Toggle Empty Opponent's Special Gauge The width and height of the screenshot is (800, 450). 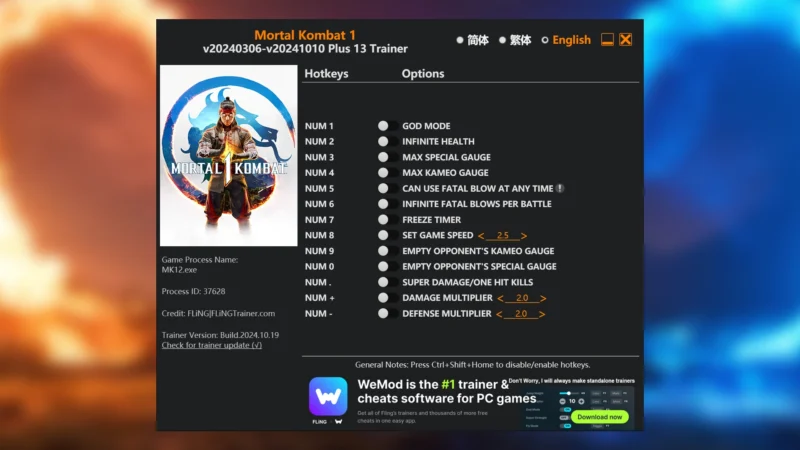(x=388, y=266)
